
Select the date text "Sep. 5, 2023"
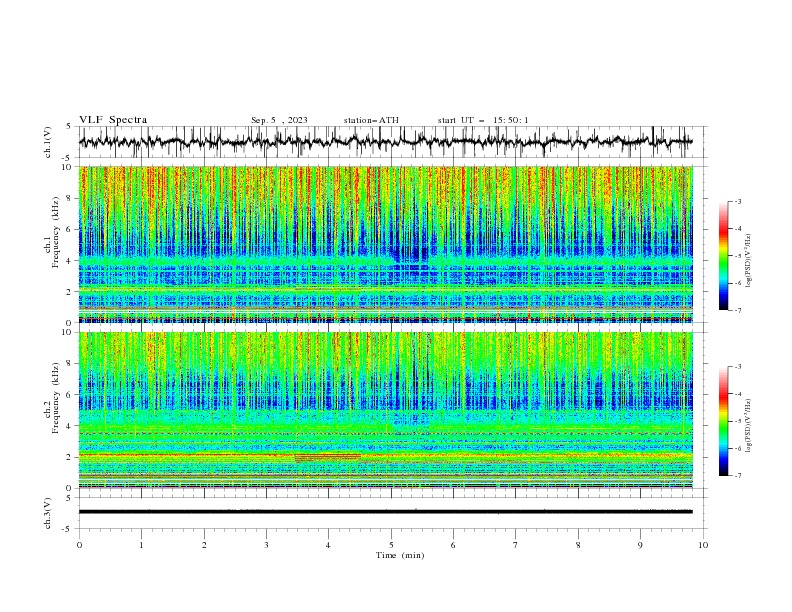pyautogui.click(x=279, y=120)
